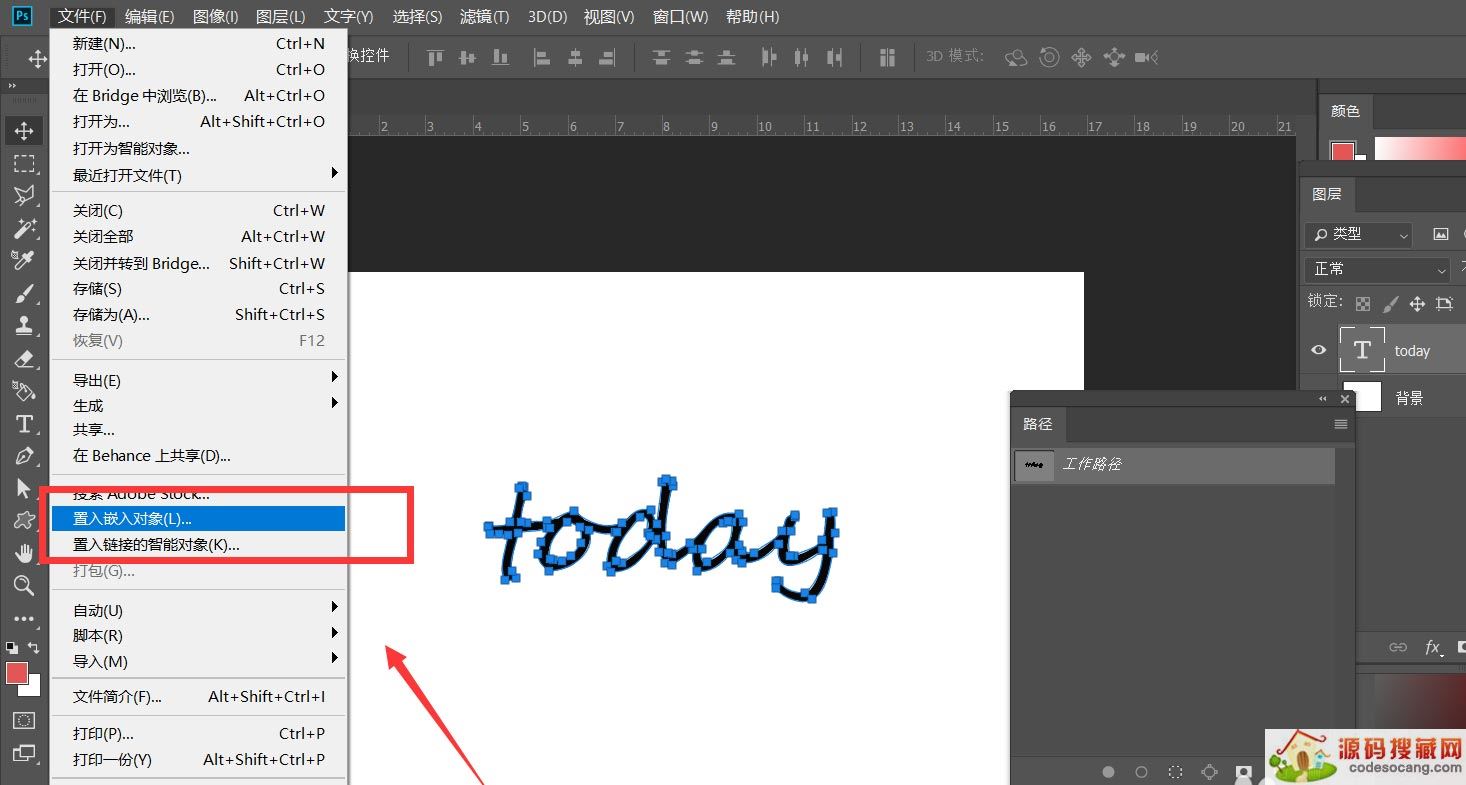Viewport: 1466px width, 785px height.
Task: Click the 3D Pan mode icon
Action: [1081, 58]
